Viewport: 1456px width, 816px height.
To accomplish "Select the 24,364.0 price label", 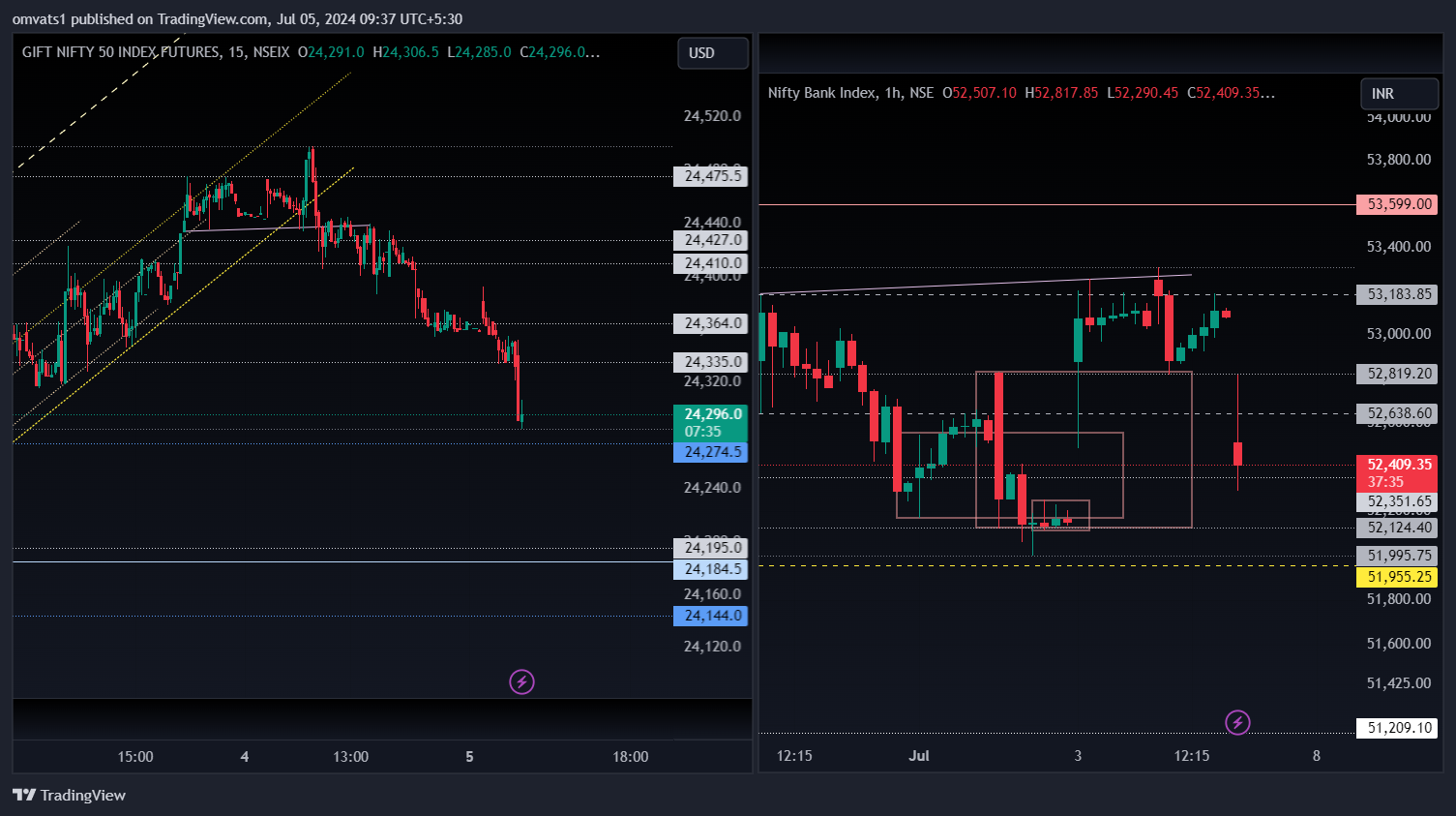I will coord(711,323).
